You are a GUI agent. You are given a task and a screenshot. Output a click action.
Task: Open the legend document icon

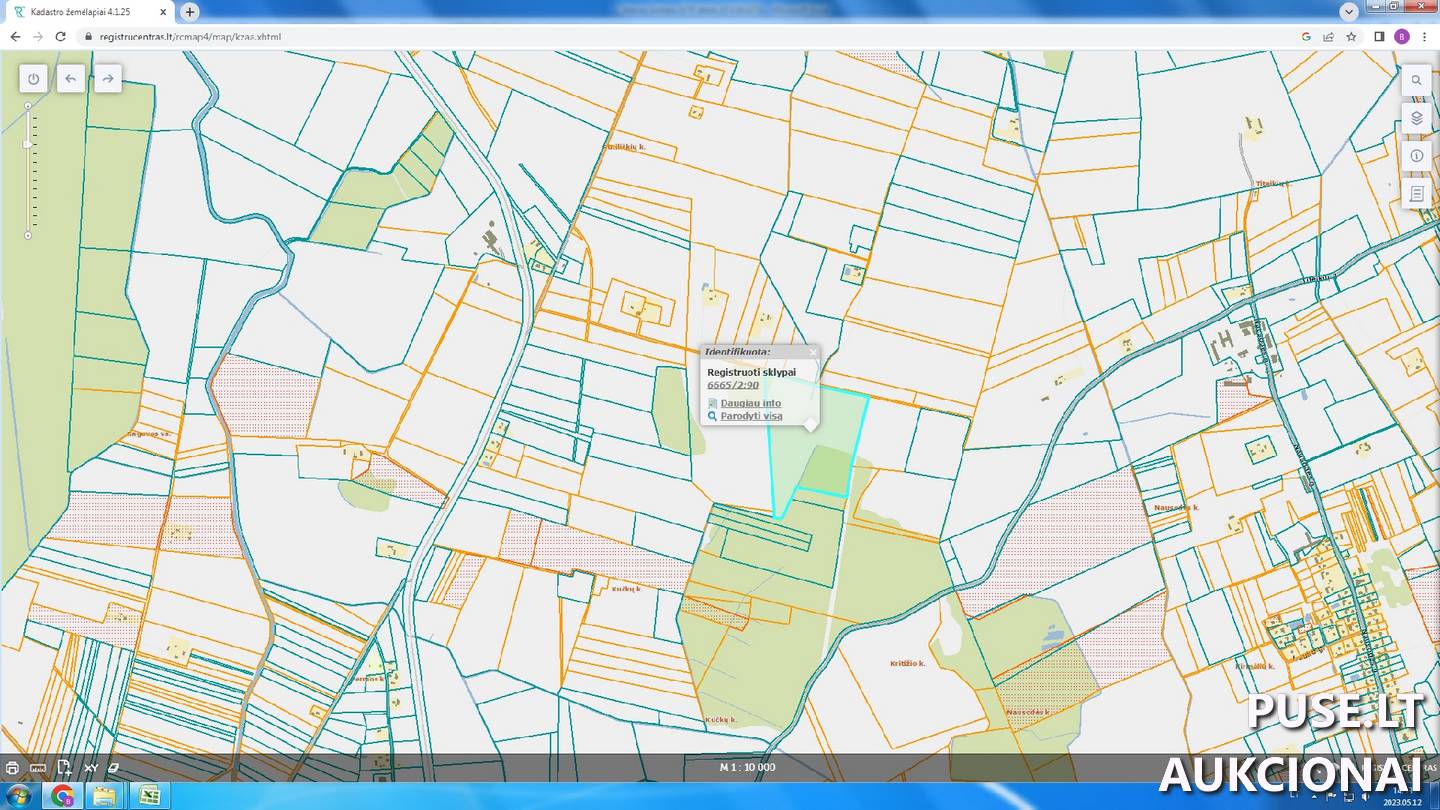tap(1416, 194)
